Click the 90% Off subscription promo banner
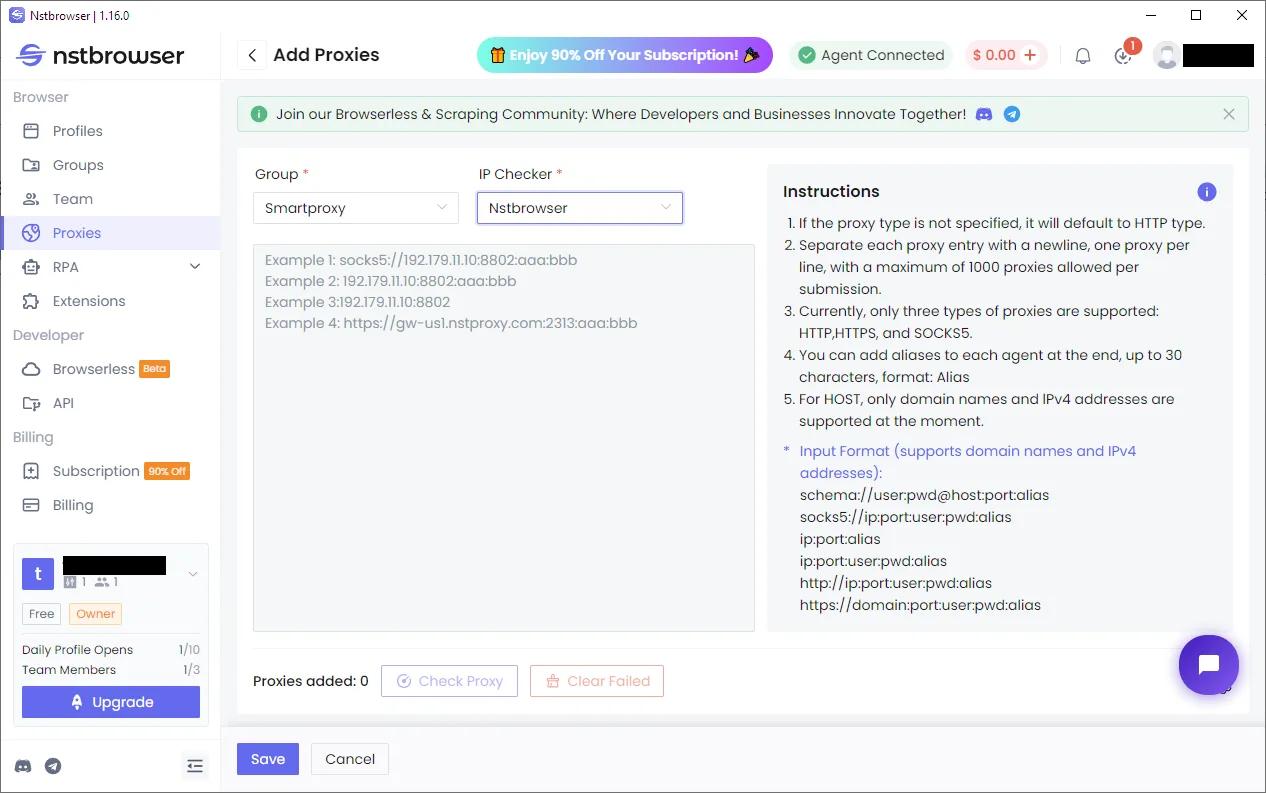 tap(625, 55)
